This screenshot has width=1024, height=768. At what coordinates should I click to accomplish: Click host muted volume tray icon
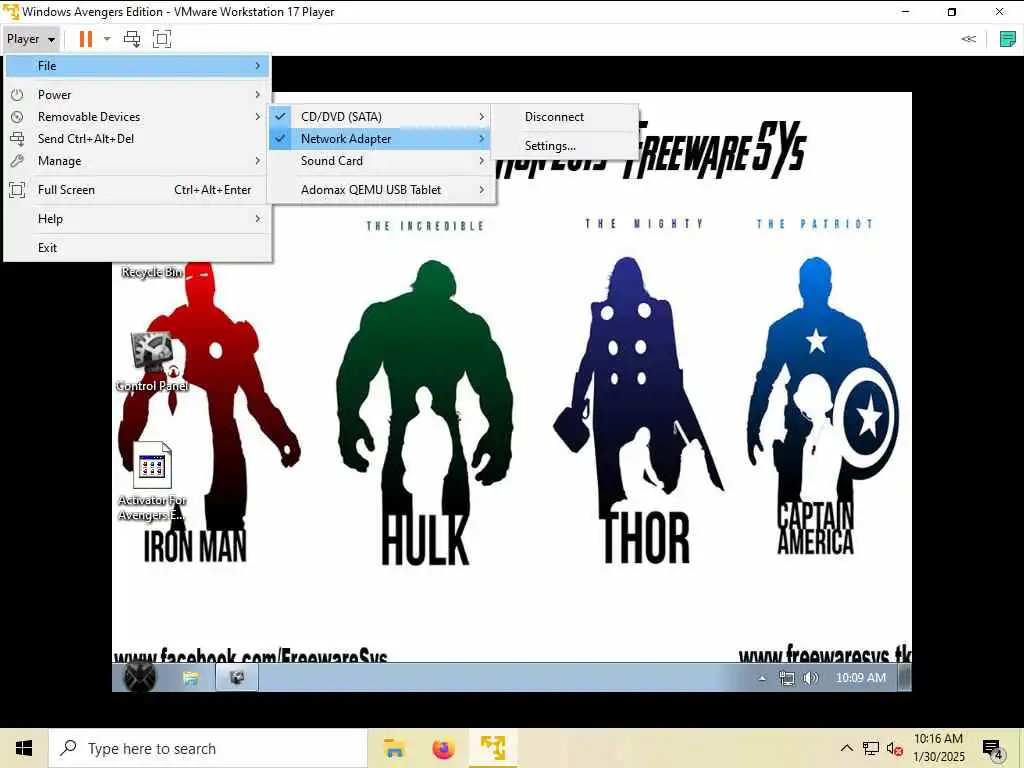click(895, 748)
